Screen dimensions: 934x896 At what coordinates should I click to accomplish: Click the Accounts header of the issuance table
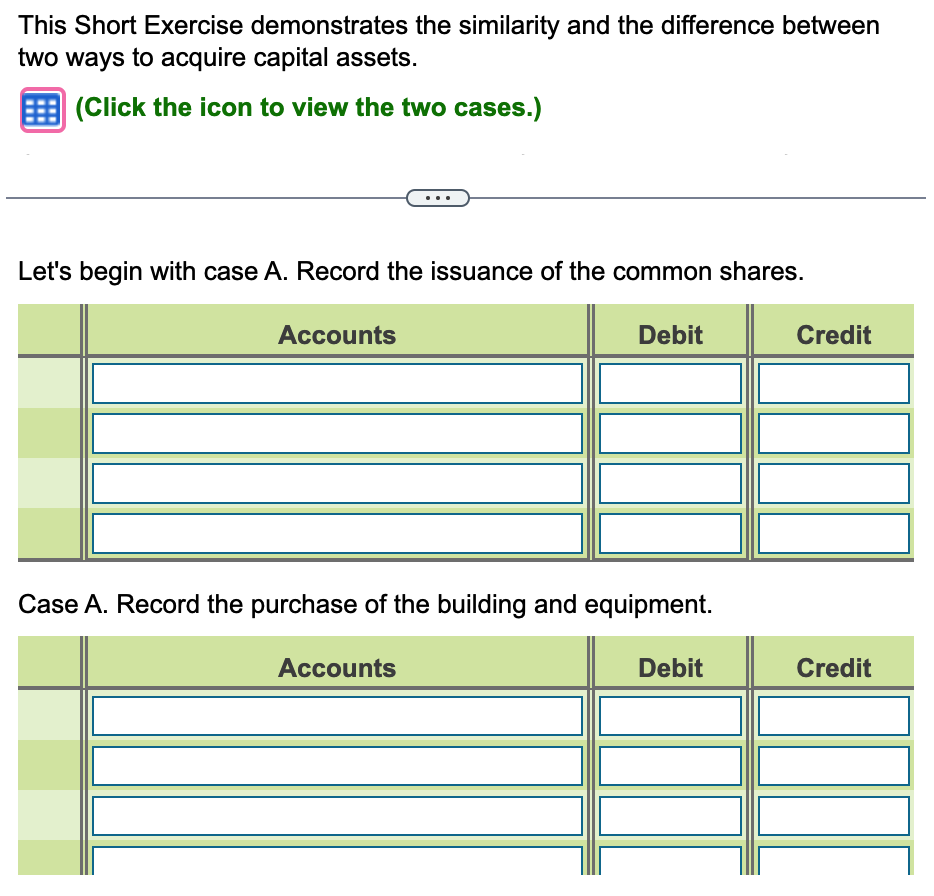pyautogui.click(x=336, y=335)
